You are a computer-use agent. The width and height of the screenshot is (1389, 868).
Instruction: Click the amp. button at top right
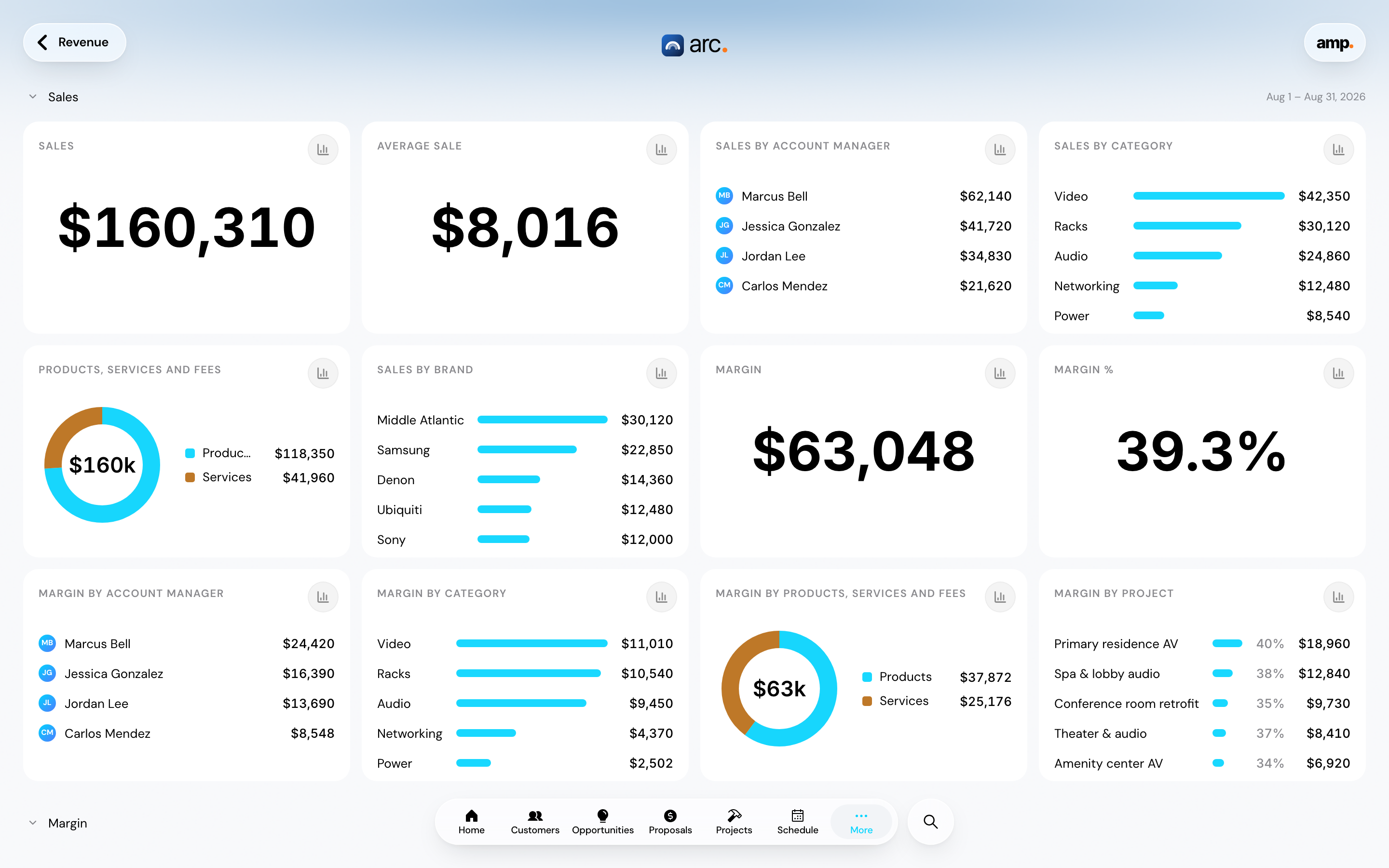click(x=1335, y=42)
